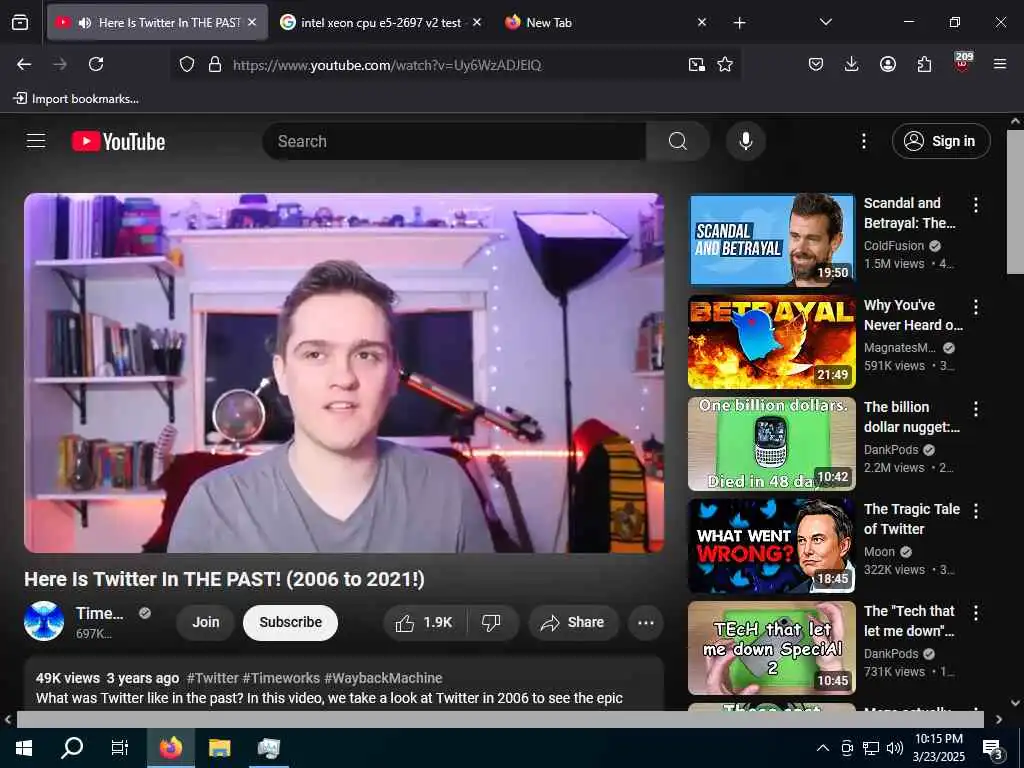Click the video player to pause
1024x768 pixels.
344,373
